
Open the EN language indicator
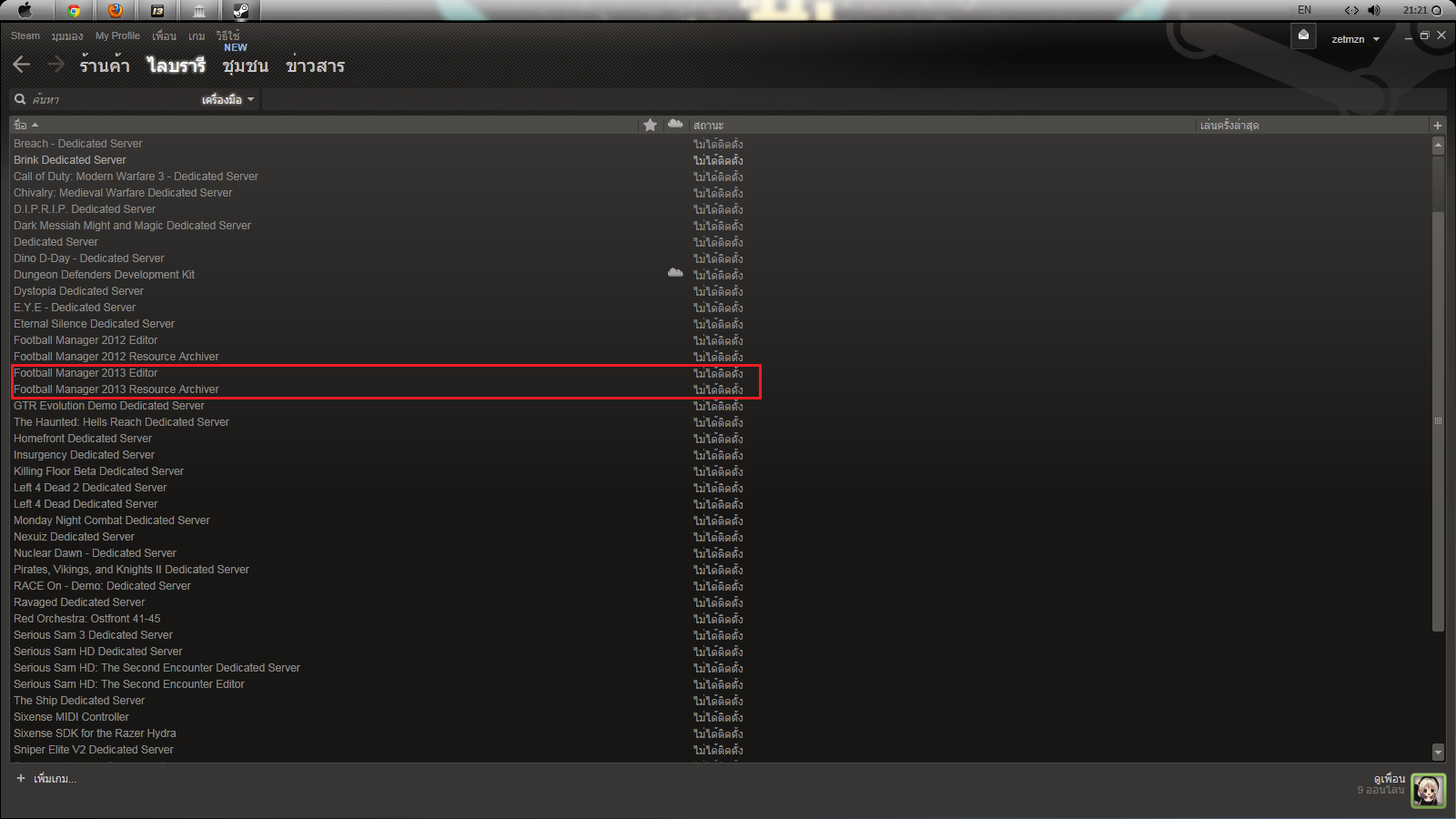1305,10
